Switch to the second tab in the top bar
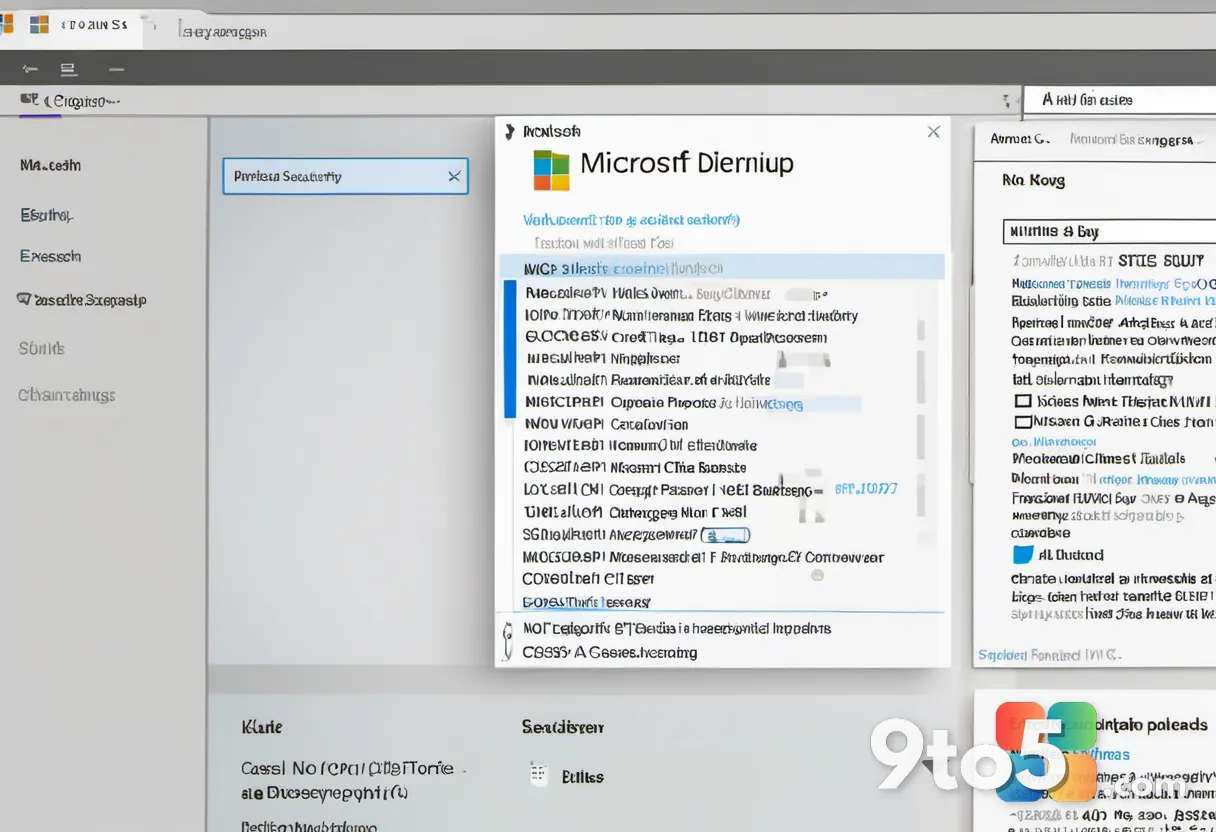Screen dimensions: 1216x832 click(x=223, y=31)
